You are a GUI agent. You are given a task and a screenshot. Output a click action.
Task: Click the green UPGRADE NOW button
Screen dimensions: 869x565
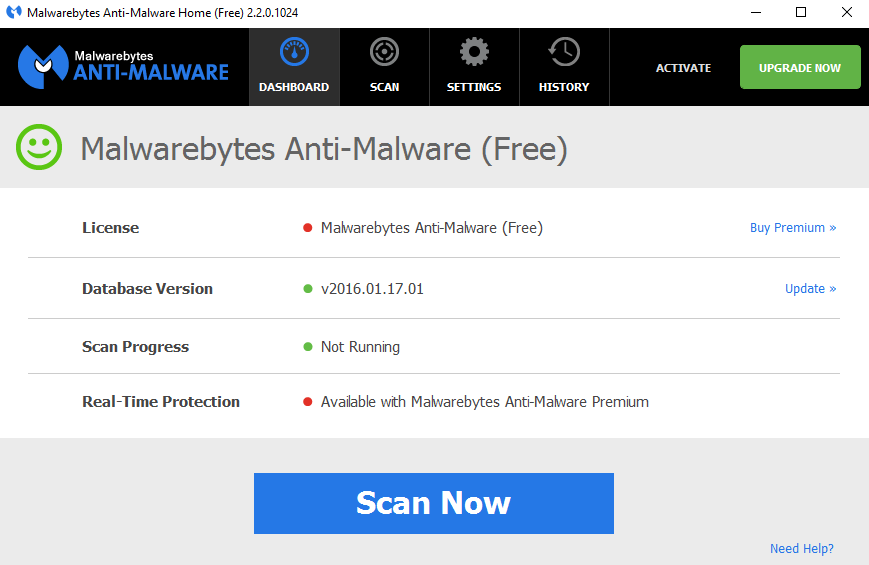pos(800,67)
